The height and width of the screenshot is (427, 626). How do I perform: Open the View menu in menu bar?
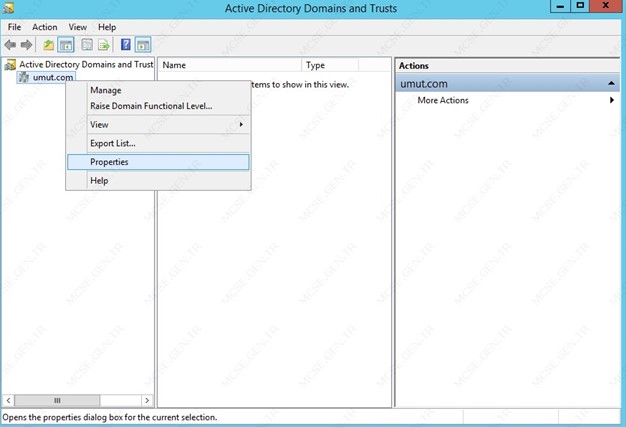77,27
